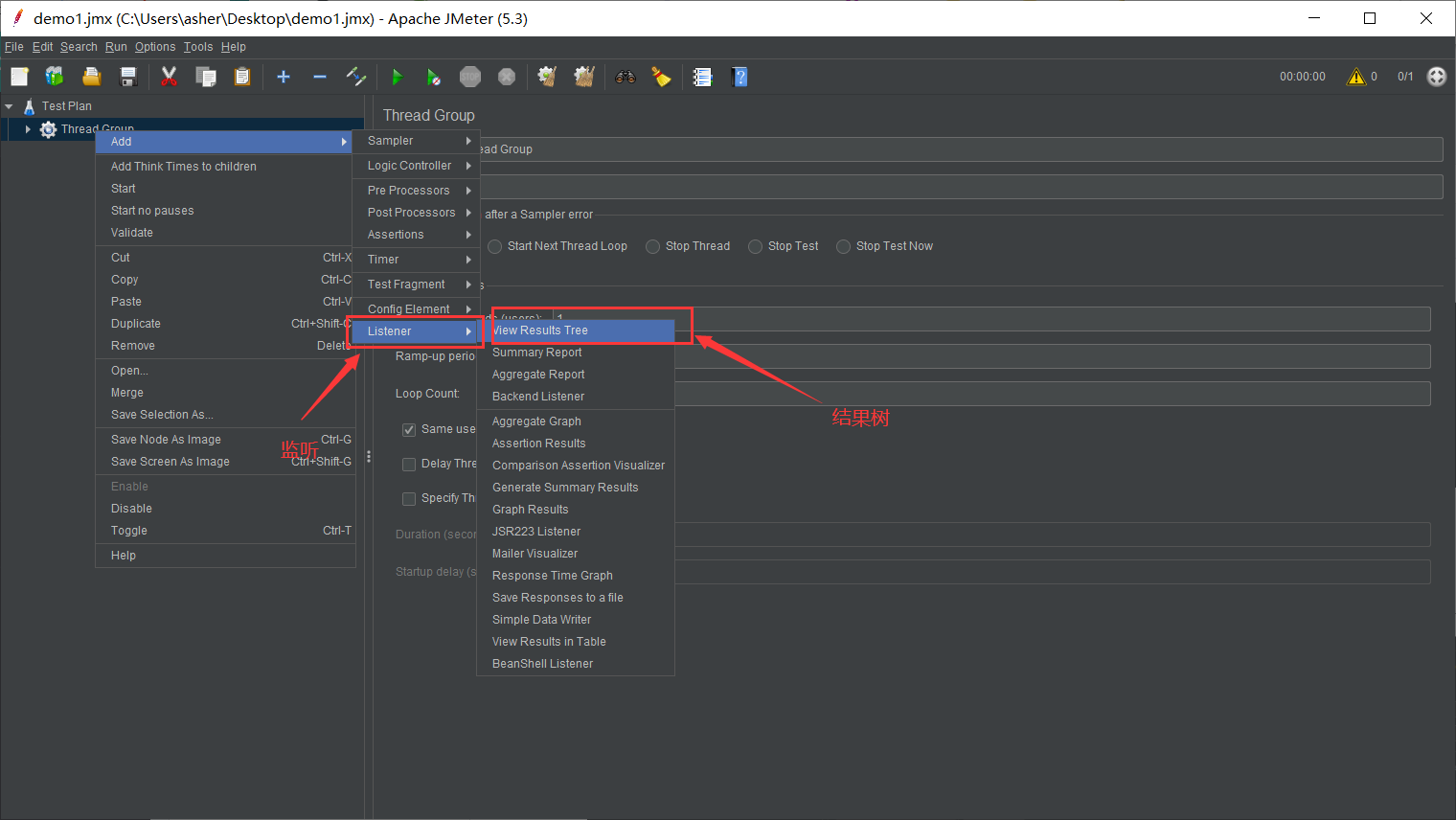Viewport: 1456px width, 820px height.
Task: Open the Options menu in menu bar
Action: (154, 47)
